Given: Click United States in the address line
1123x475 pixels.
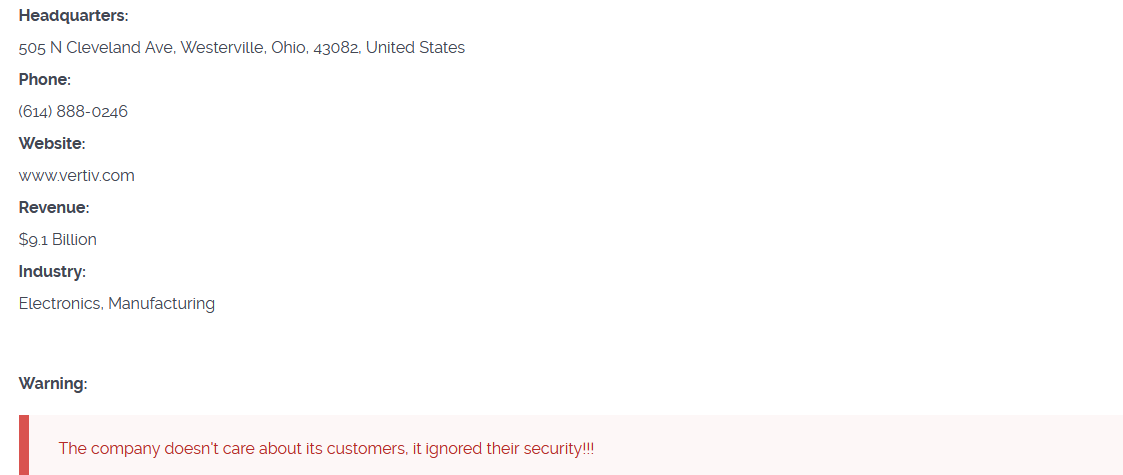Looking at the screenshot, I should pyautogui.click(x=415, y=48).
